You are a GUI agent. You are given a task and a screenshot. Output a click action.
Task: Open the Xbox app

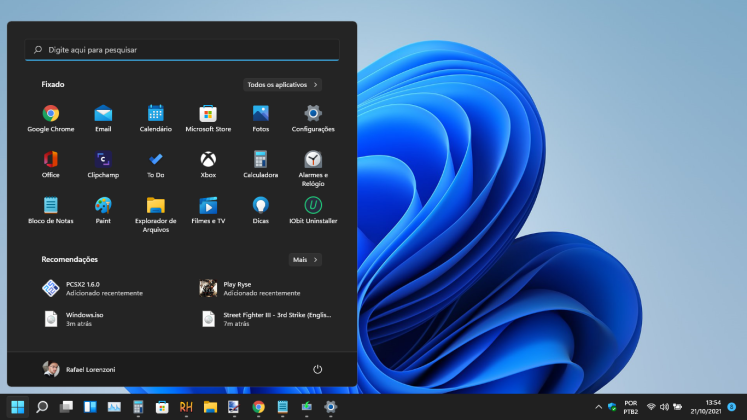pyautogui.click(x=208, y=164)
